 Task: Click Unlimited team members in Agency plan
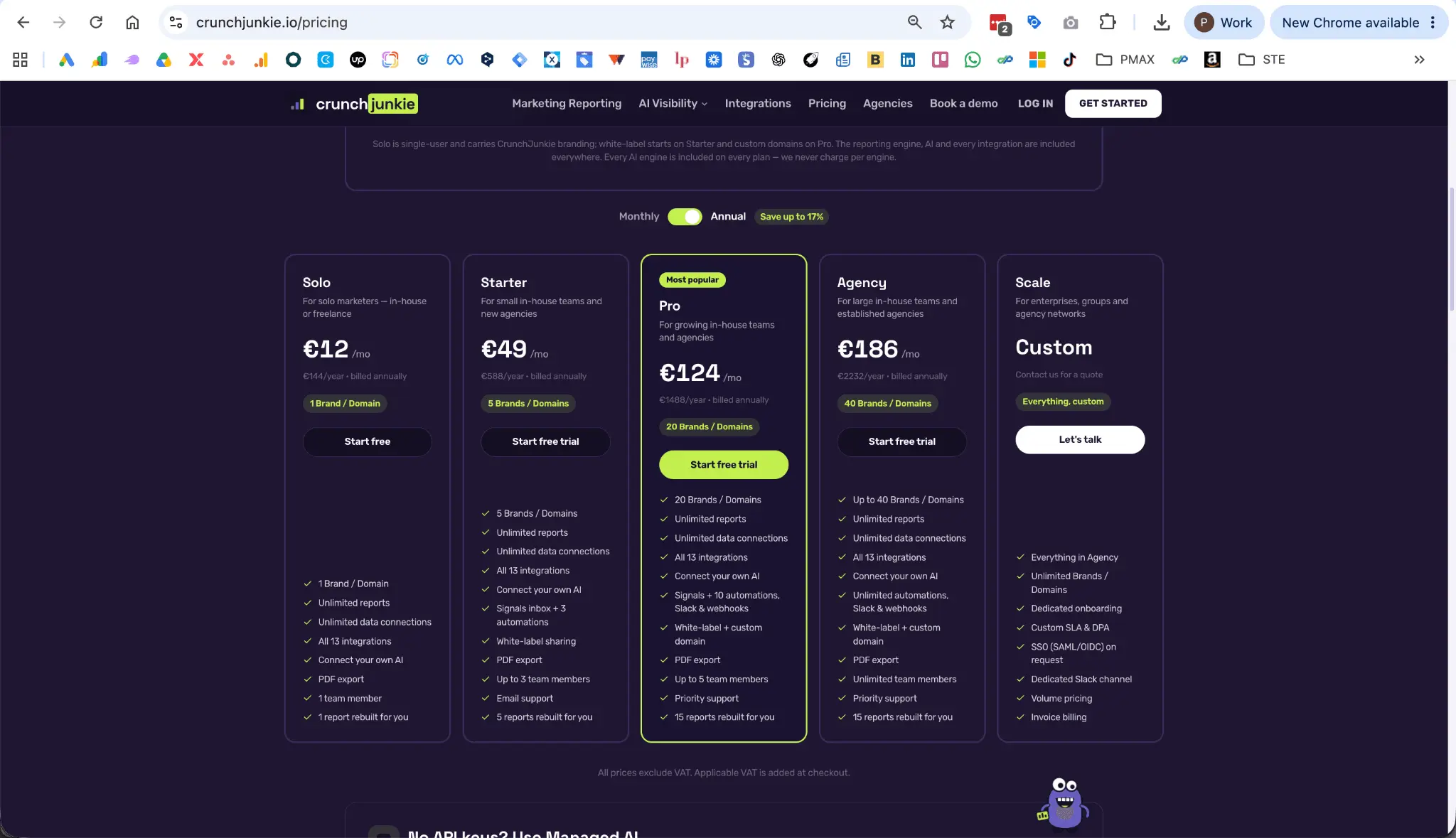904,679
